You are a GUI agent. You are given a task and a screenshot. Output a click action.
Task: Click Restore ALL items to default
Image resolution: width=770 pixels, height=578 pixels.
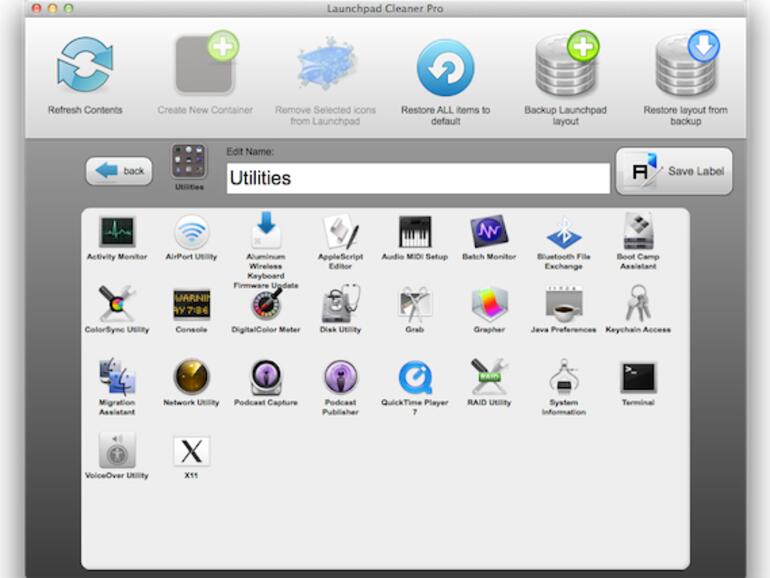445,68
